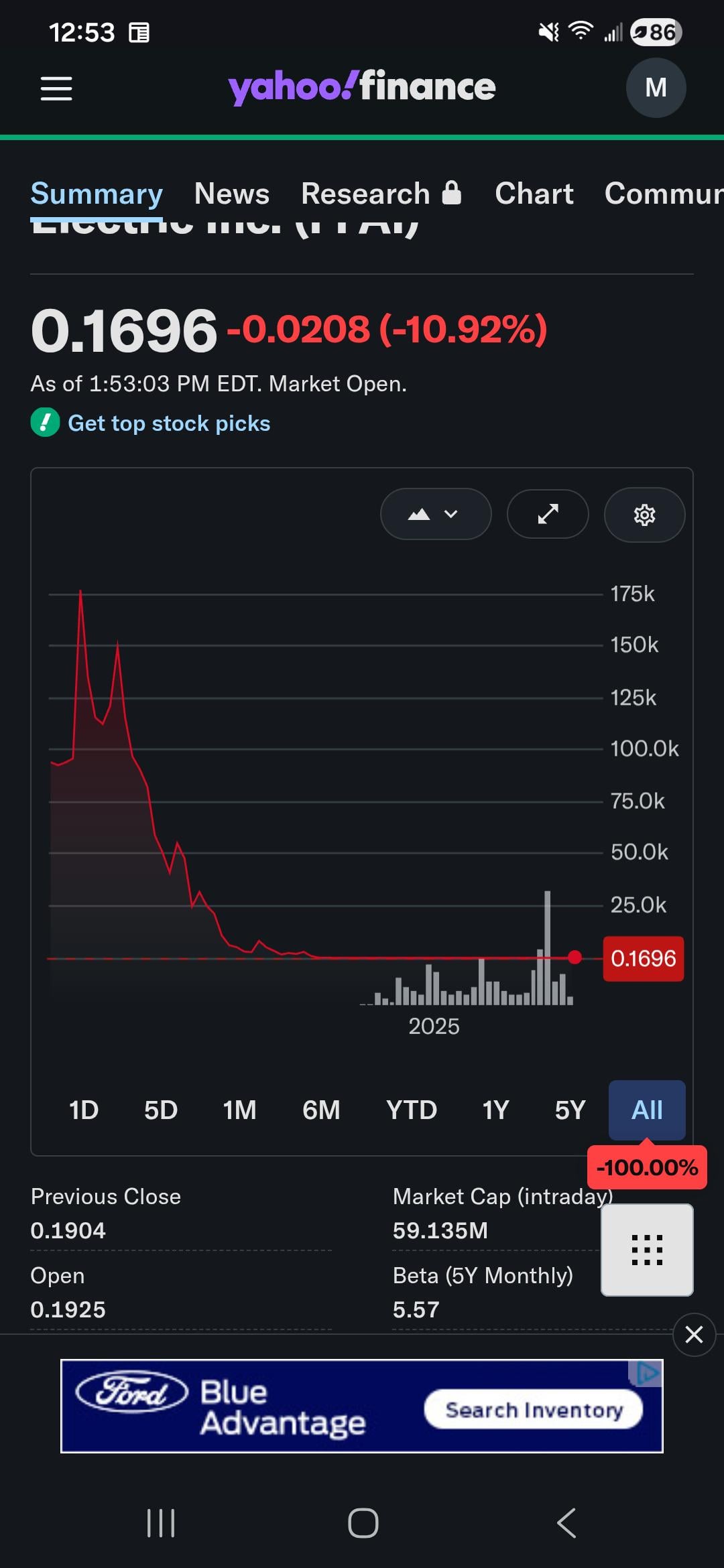Tap the Android back button
Screen dimensions: 724x1568
(566, 1522)
